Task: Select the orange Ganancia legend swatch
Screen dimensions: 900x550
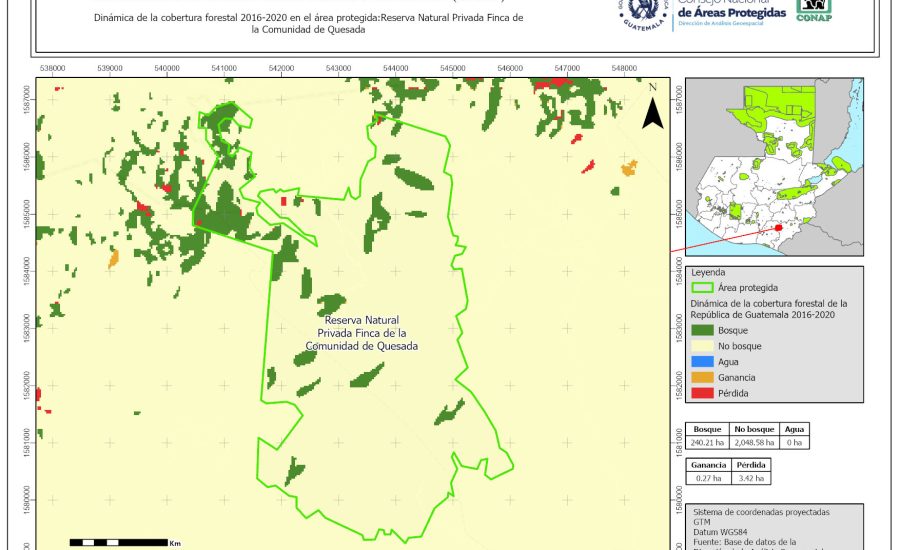Action: [x=703, y=377]
